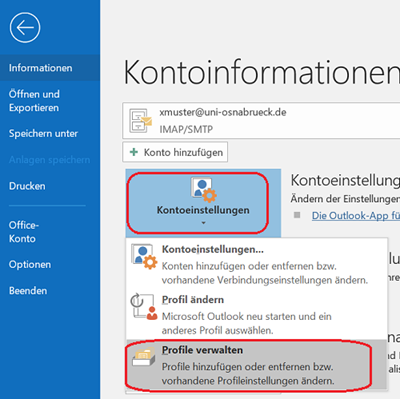Go back using the circled arrow
The image size is (400, 399).
(x=25, y=28)
